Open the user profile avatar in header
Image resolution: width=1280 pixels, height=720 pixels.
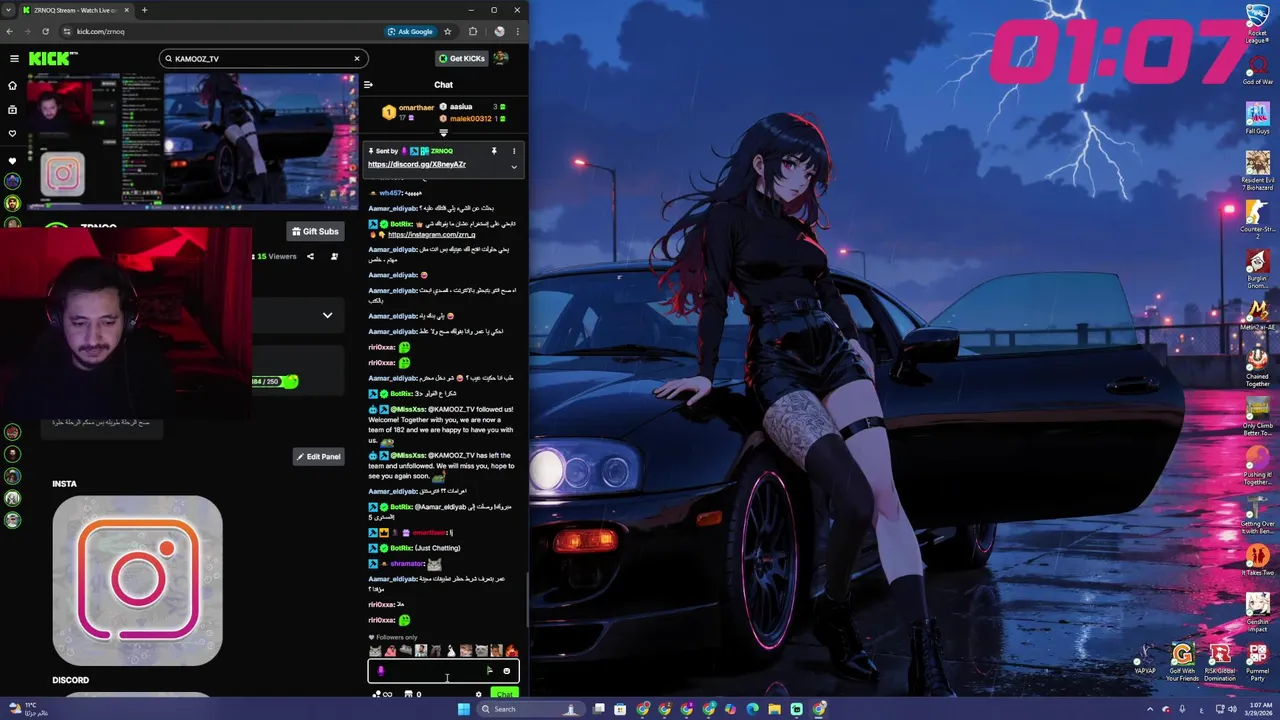(500, 58)
